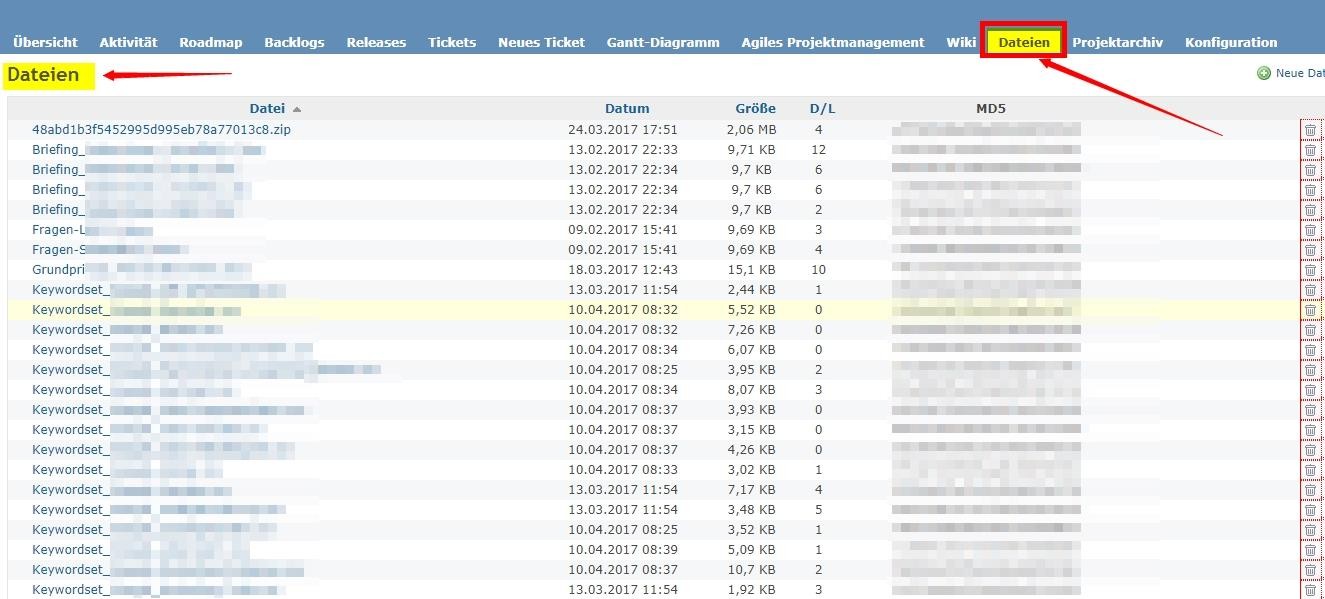
Task: Open the Konfiguration tab
Action: pos(1231,42)
